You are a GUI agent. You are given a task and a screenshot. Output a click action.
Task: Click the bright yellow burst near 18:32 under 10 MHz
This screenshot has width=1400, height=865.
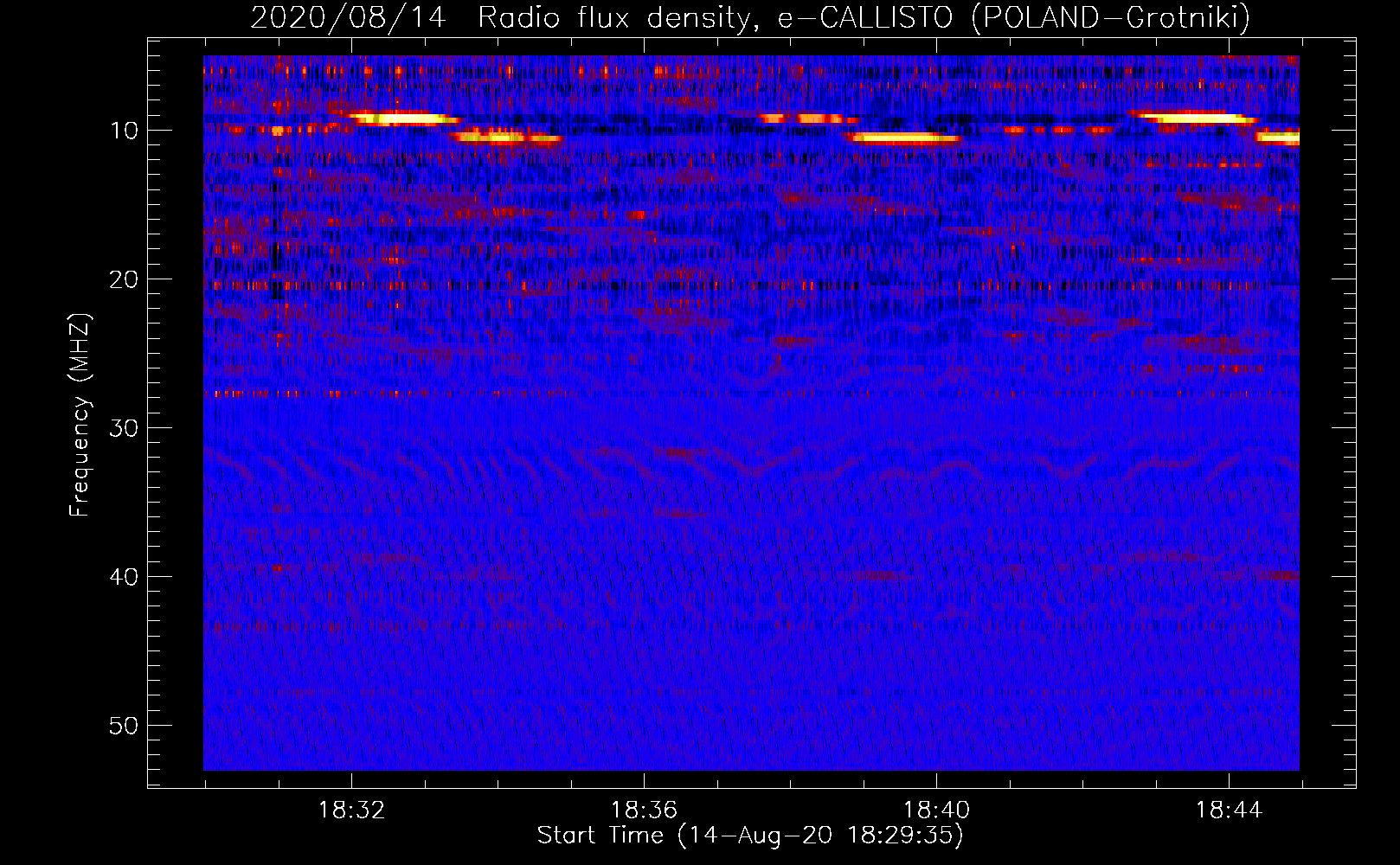(x=402, y=119)
